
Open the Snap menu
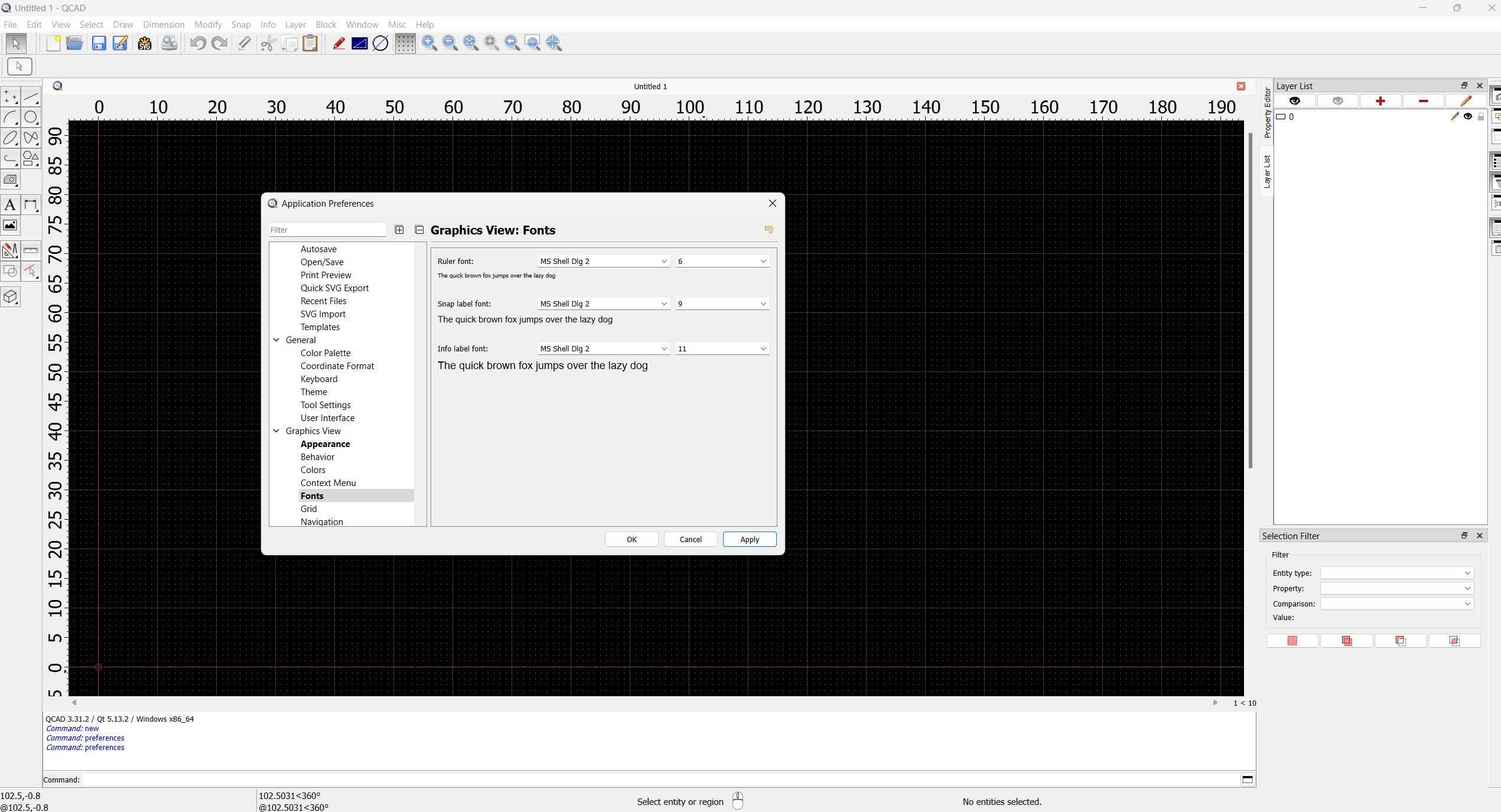(x=240, y=24)
